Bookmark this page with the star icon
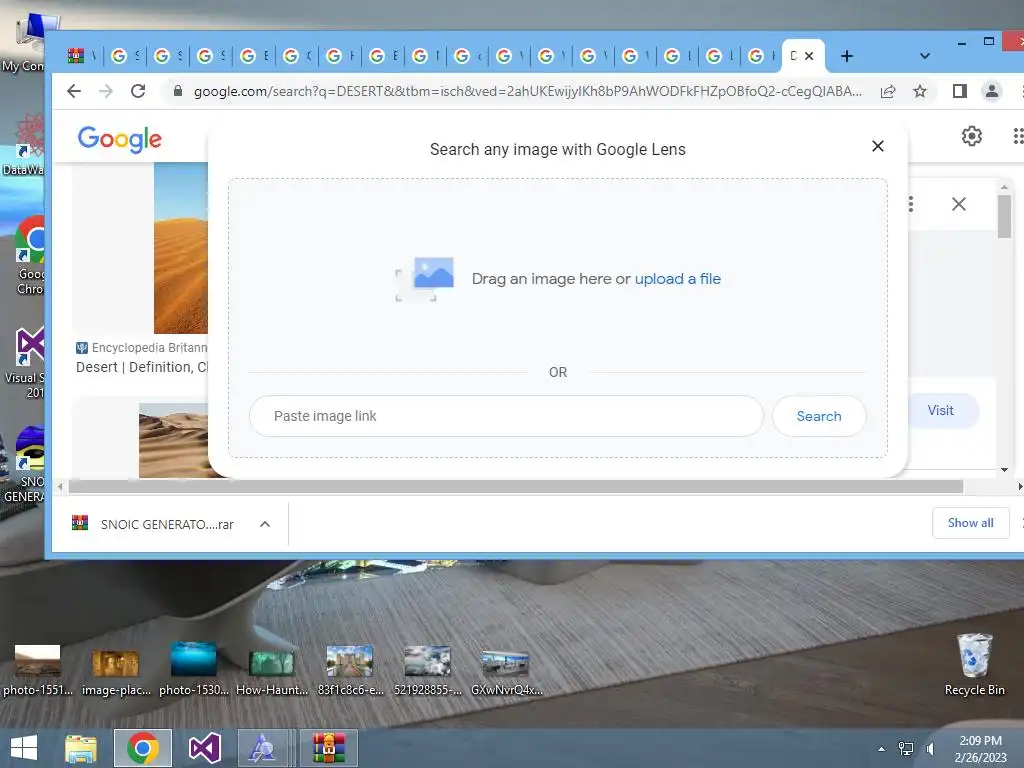1024x768 pixels. click(x=920, y=91)
